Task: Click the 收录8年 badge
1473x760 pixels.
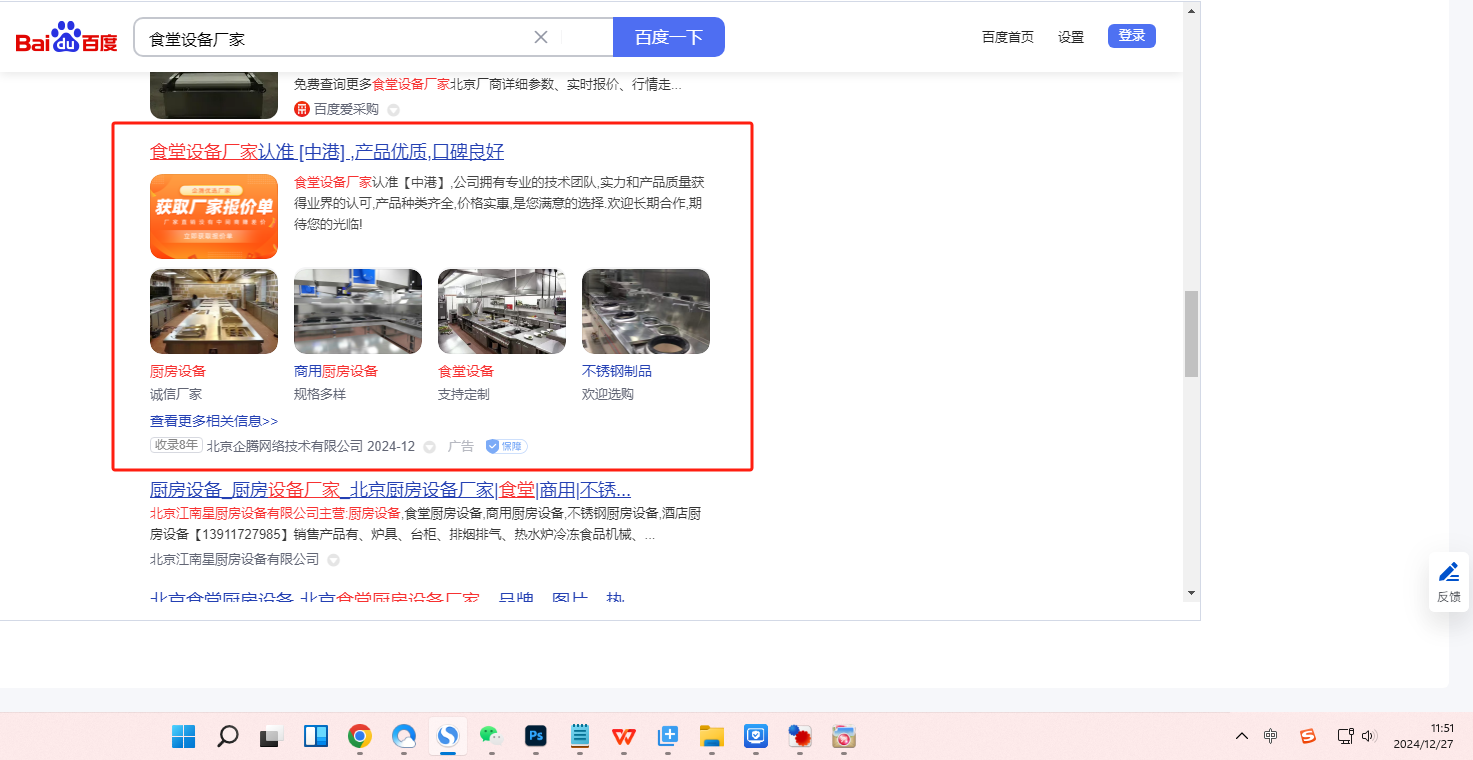Action: pyautogui.click(x=176, y=445)
